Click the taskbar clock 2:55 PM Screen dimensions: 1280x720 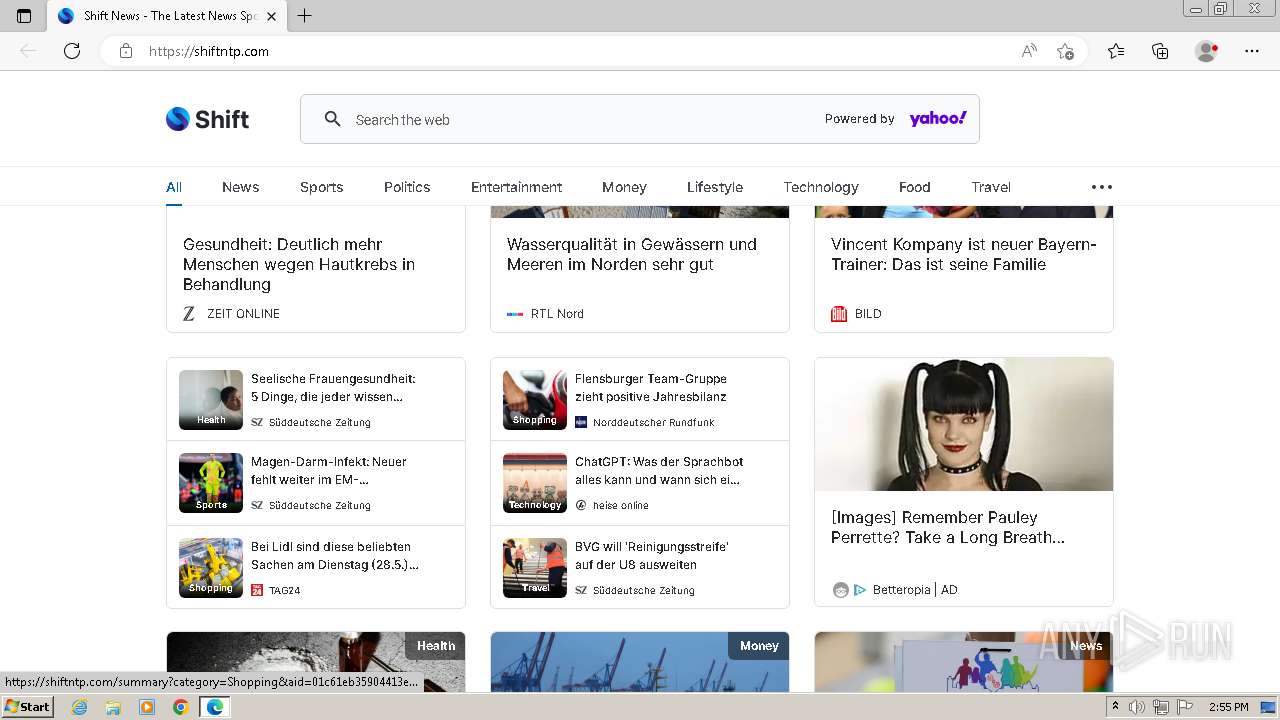[x=1228, y=707]
